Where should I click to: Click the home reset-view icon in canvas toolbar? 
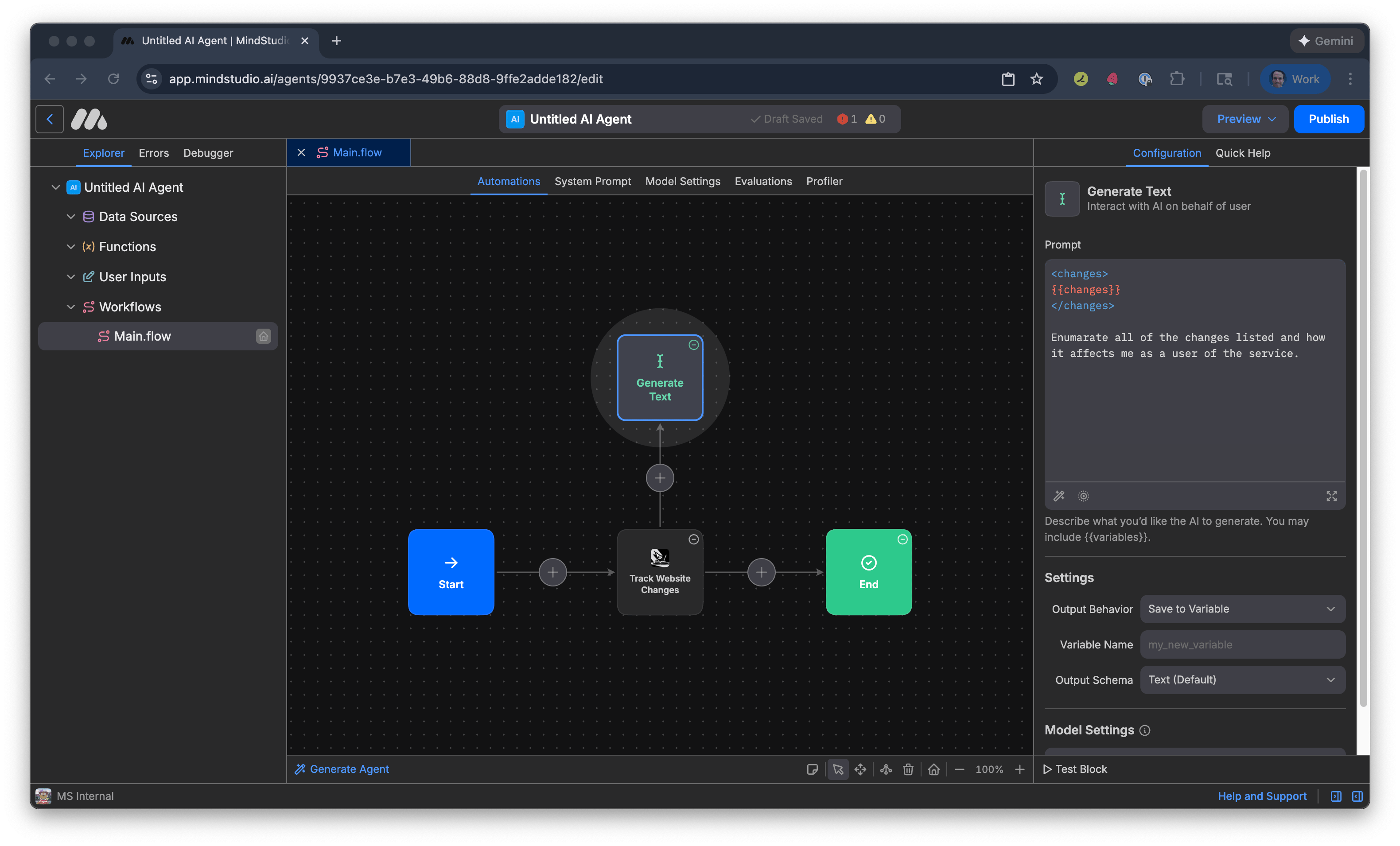coord(933,769)
